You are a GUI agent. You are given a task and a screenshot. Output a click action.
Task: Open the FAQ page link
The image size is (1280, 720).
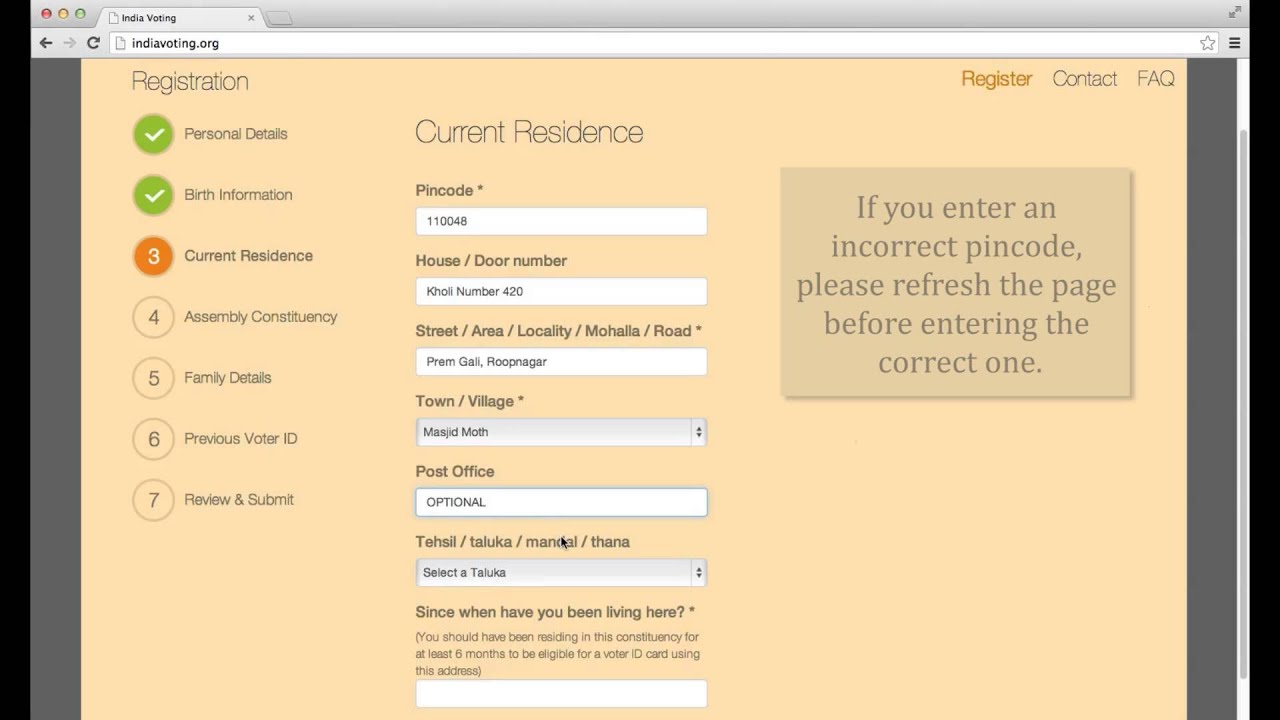coord(1155,79)
